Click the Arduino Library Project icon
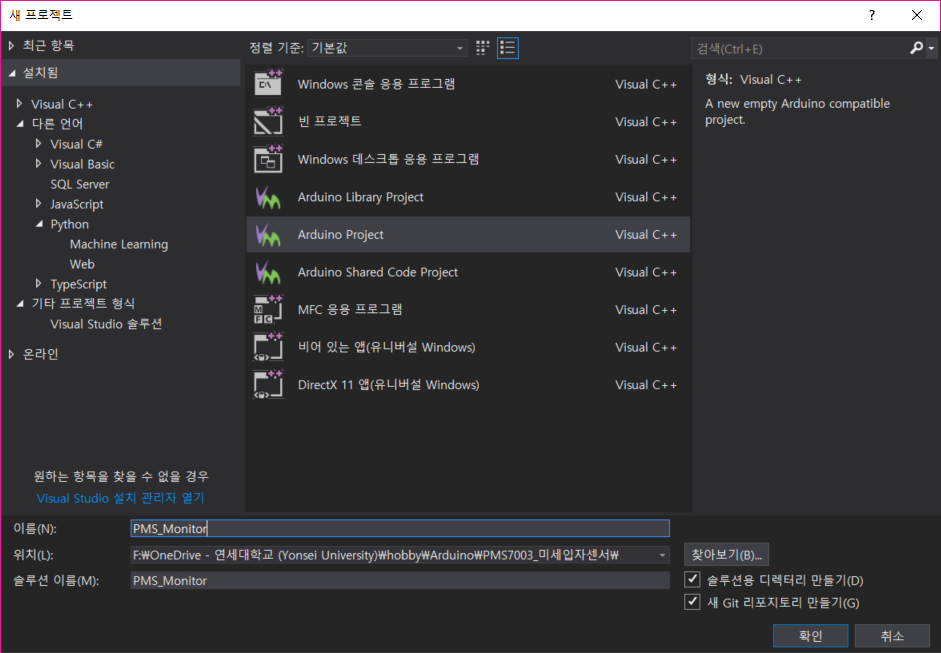 [268, 197]
